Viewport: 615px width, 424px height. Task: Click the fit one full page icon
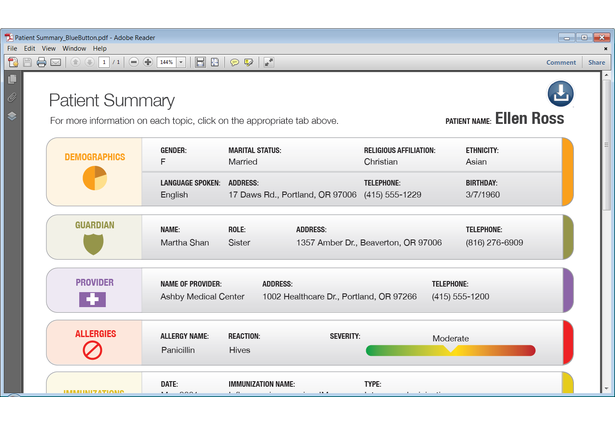(215, 62)
